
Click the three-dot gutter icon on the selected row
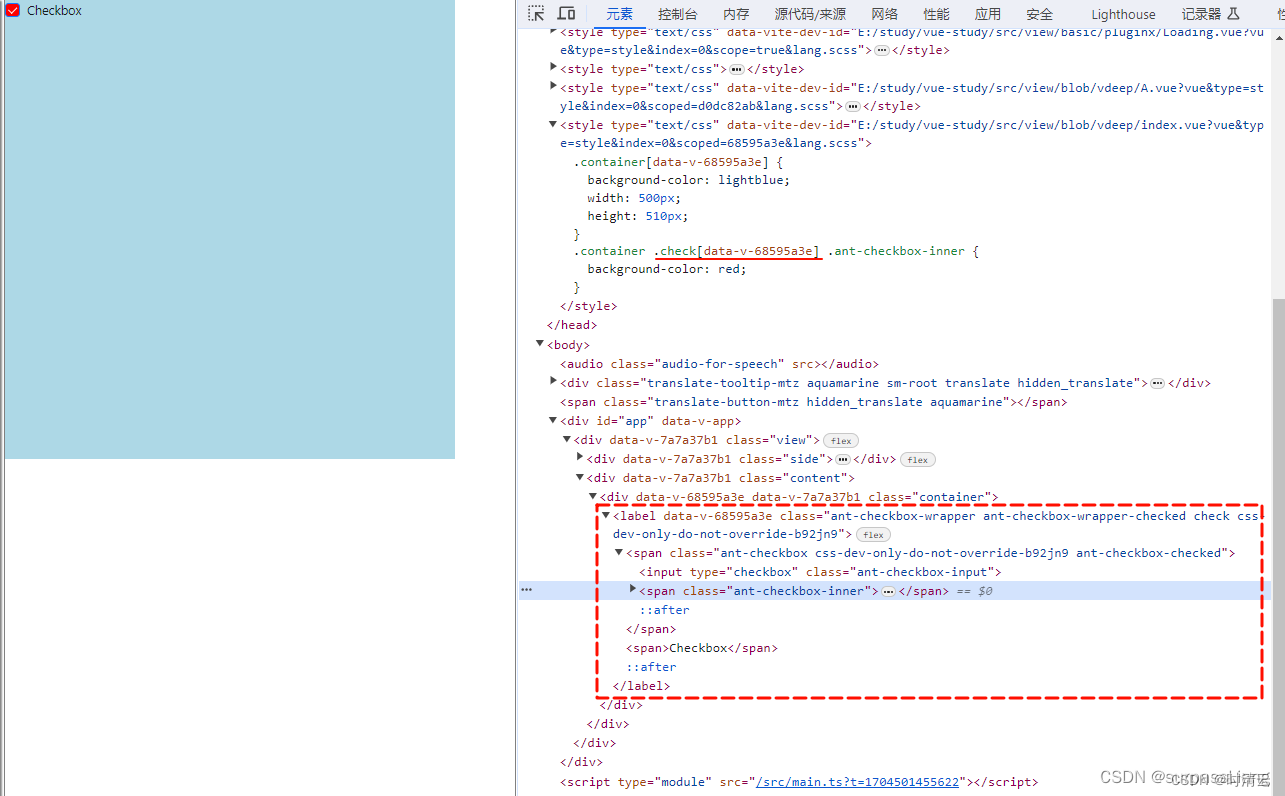[526, 590]
